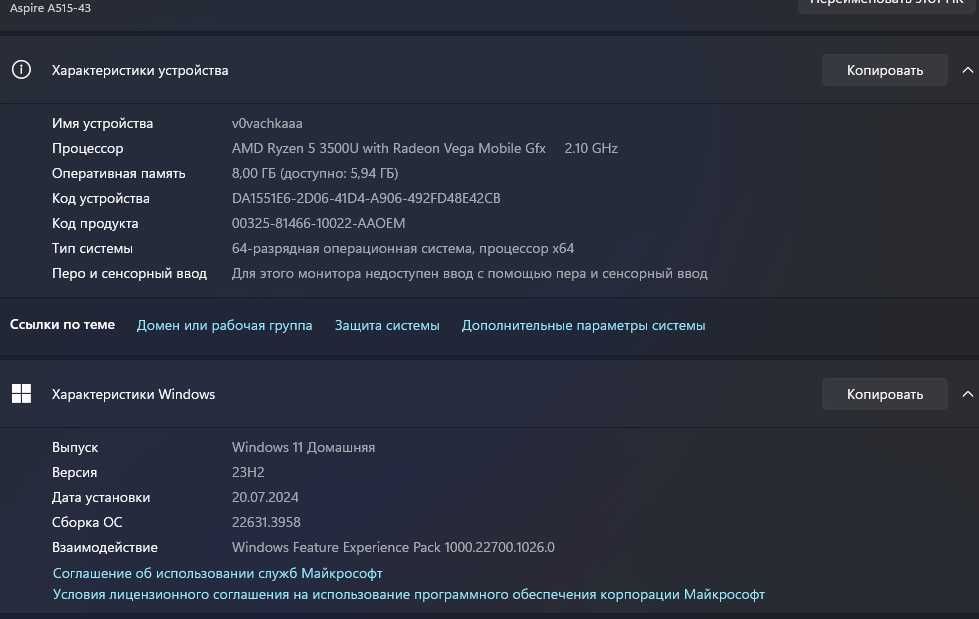Screen dimensions: 979x619
Task: Click the Оперативная память label
Action: click(119, 173)
